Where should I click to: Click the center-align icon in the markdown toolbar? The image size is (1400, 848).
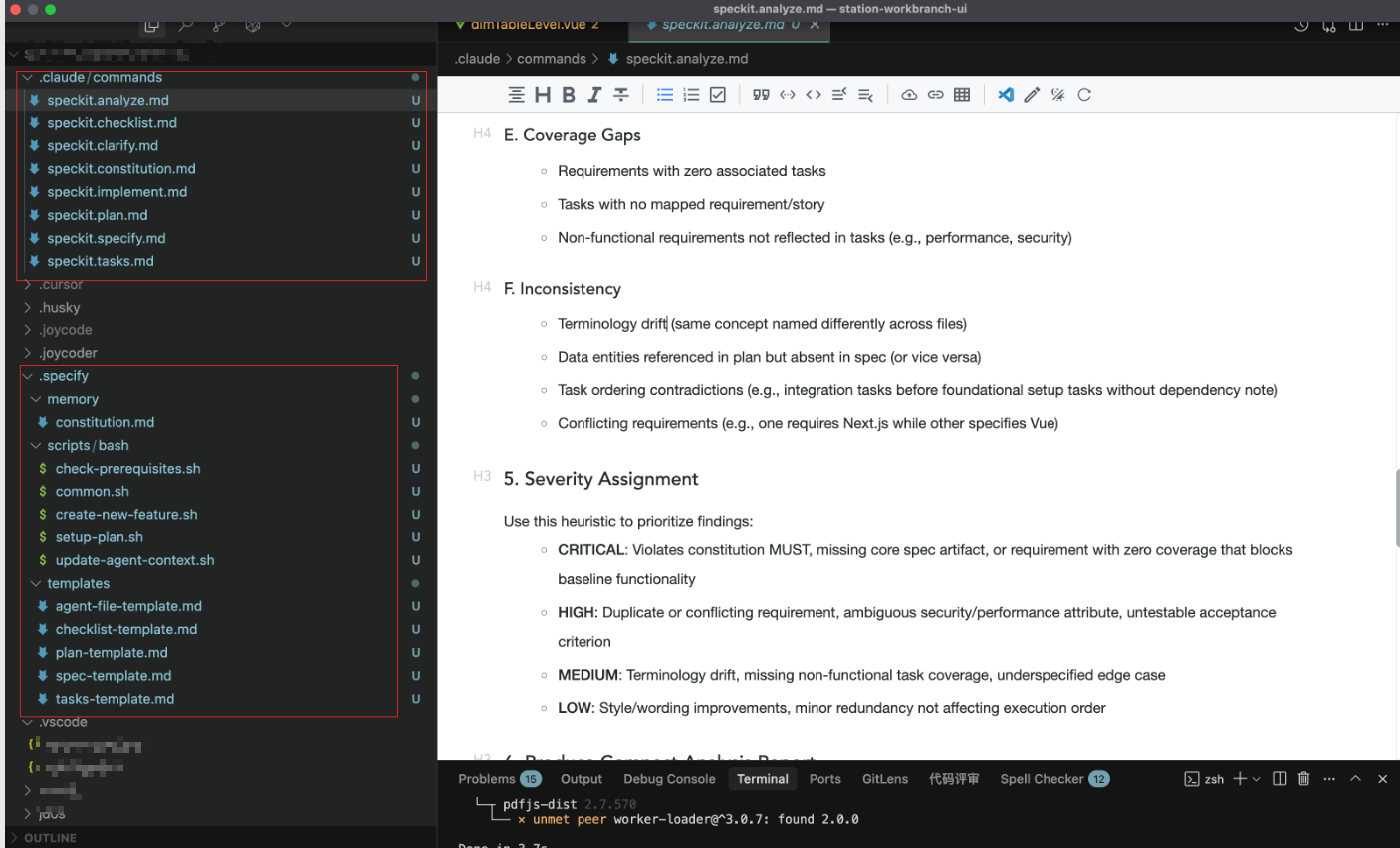[x=516, y=95]
